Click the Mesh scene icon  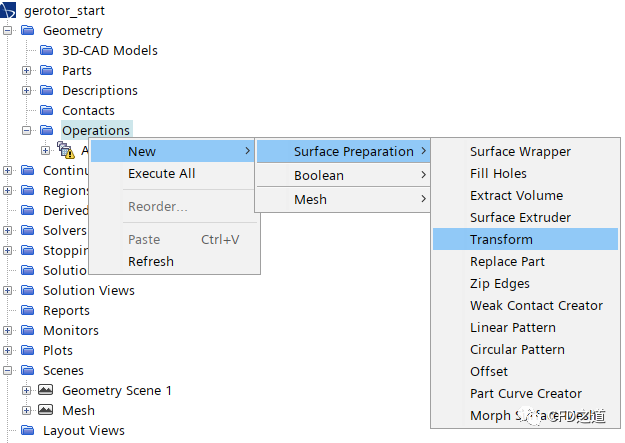pos(45,410)
